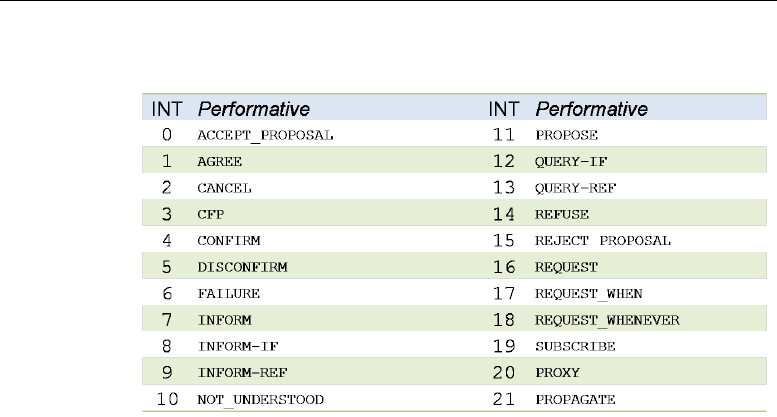Click the CONFIRM performative text
This screenshot has width=777, height=417.
click(228, 241)
